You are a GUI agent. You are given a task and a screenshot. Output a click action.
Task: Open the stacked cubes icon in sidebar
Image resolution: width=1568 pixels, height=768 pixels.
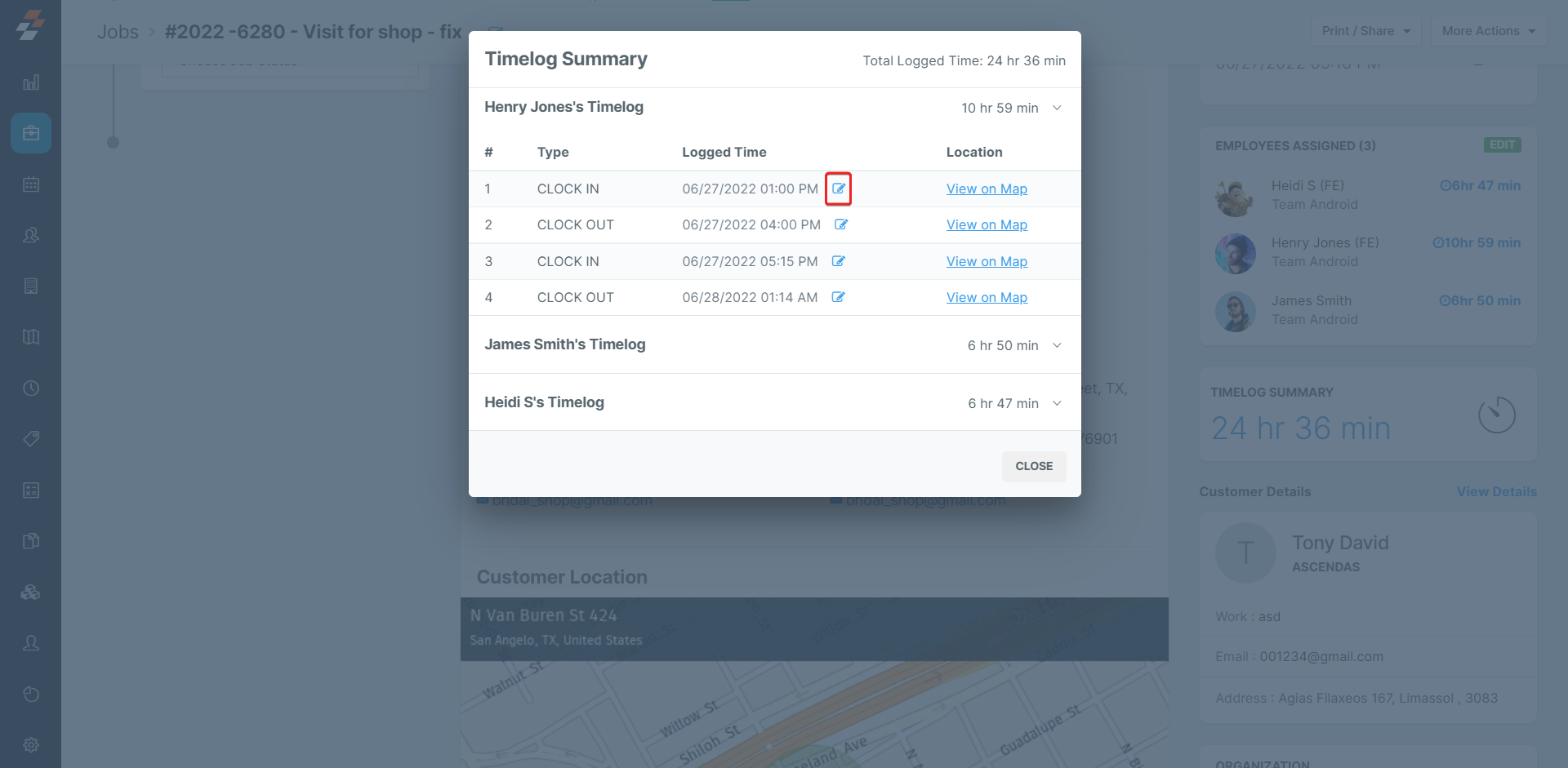click(31, 593)
